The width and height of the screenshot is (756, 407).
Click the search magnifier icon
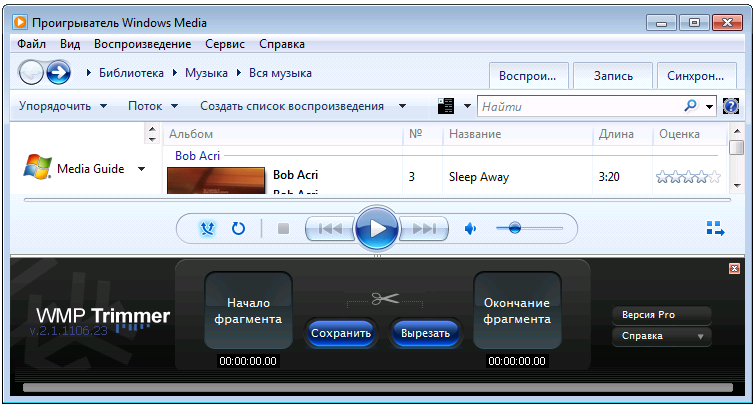690,106
